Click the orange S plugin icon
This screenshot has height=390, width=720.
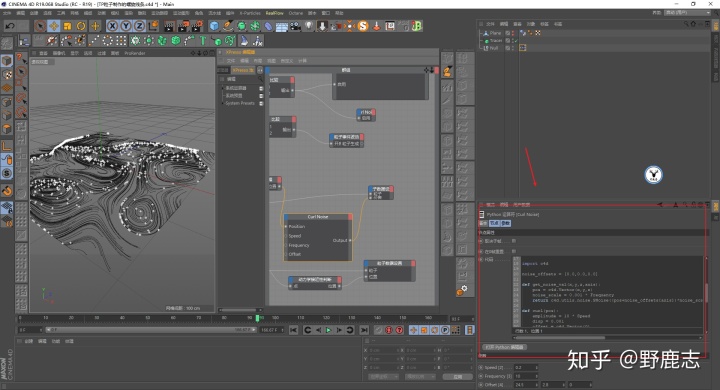[363, 26]
